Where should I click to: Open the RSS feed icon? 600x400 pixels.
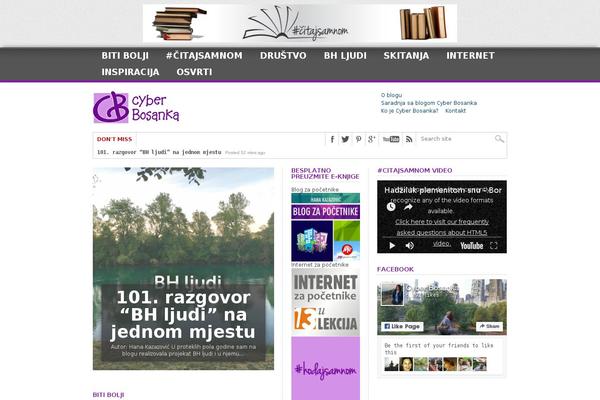pyautogui.click(x=409, y=139)
